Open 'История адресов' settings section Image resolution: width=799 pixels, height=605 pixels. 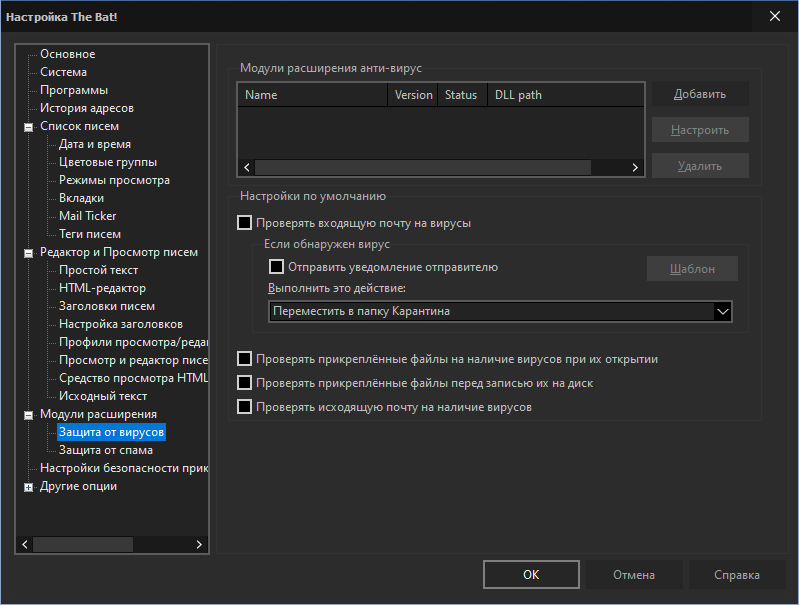tap(87, 108)
